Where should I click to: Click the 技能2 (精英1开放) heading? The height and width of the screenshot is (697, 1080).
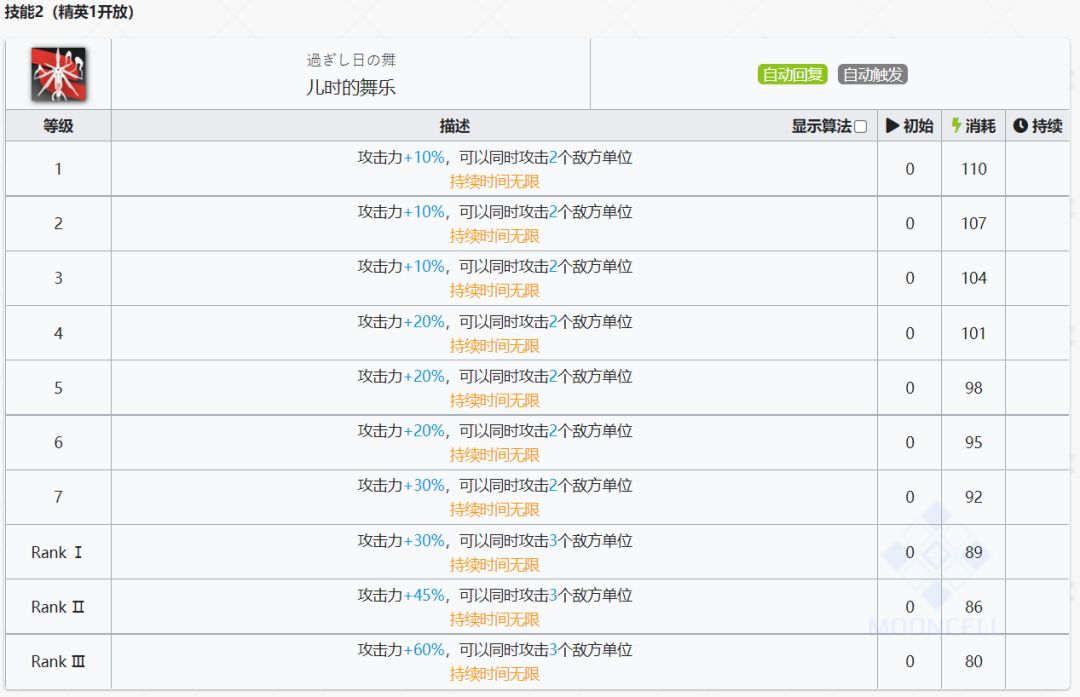point(69,13)
